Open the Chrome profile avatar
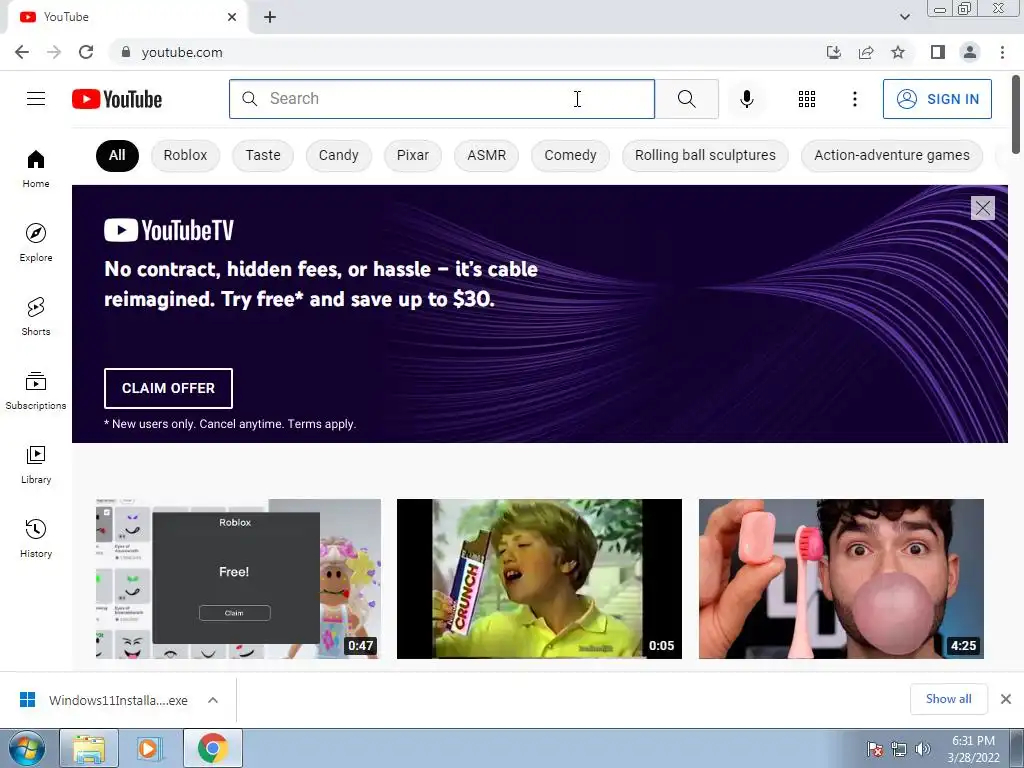This screenshot has width=1024, height=768. (970, 52)
